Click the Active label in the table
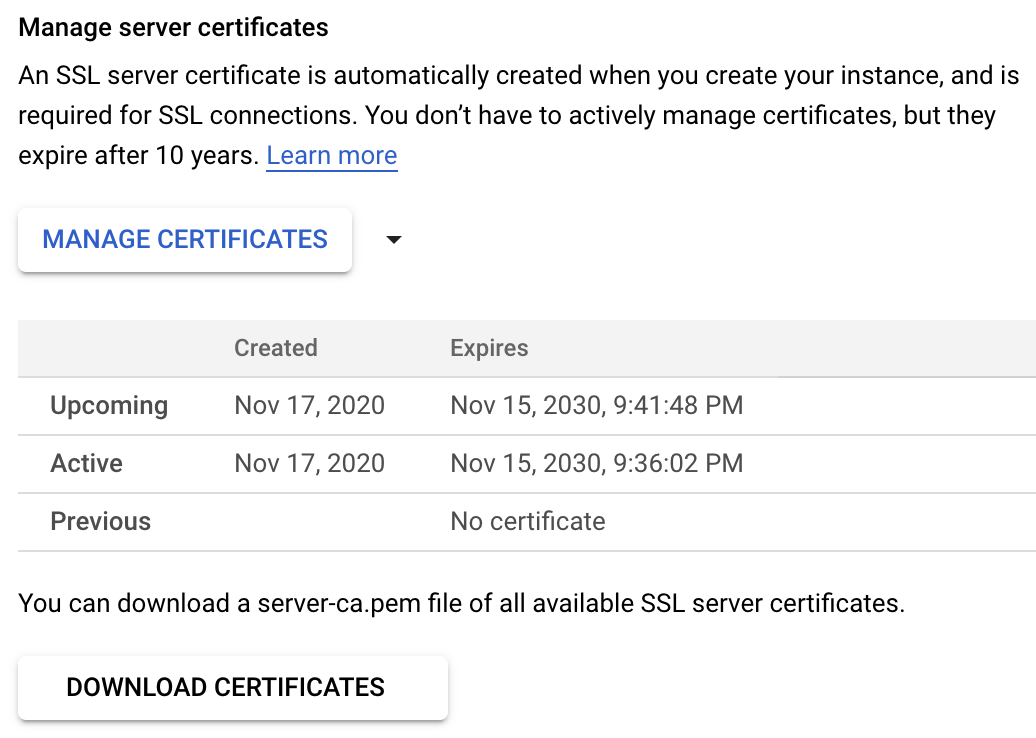This screenshot has height=738, width=1036. pos(86,463)
